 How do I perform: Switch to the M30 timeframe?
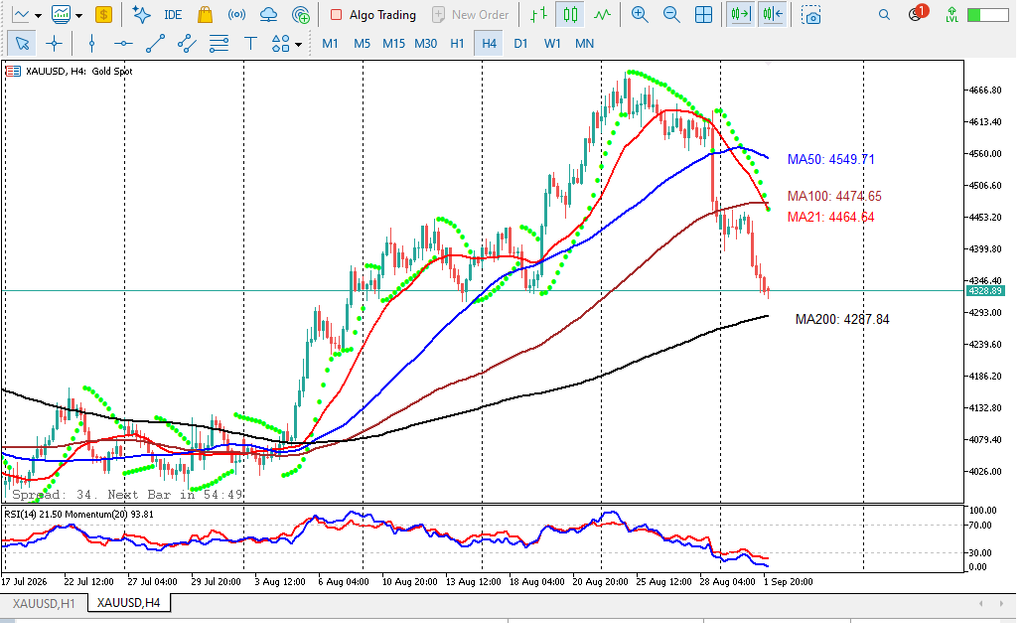coord(426,44)
